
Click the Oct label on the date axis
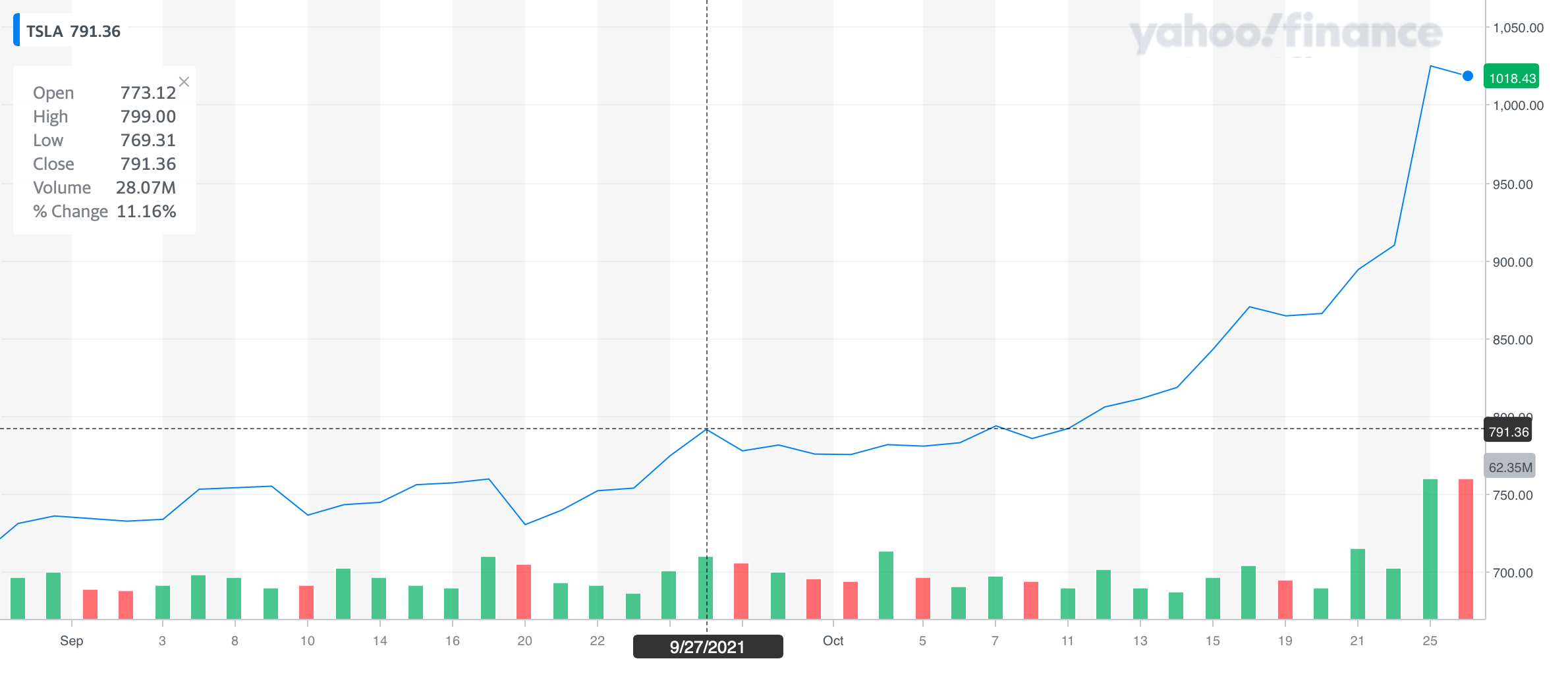(x=833, y=641)
